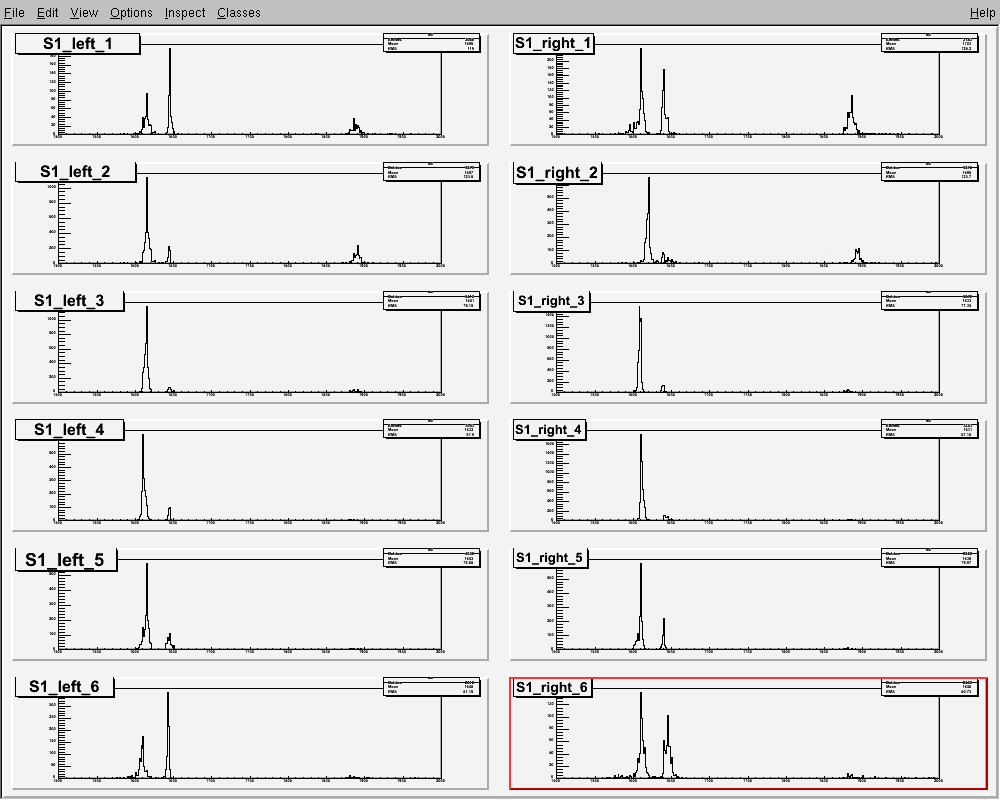Select the S1_left_5 histogram title
Screen dimensions: 1000x800
click(66, 559)
